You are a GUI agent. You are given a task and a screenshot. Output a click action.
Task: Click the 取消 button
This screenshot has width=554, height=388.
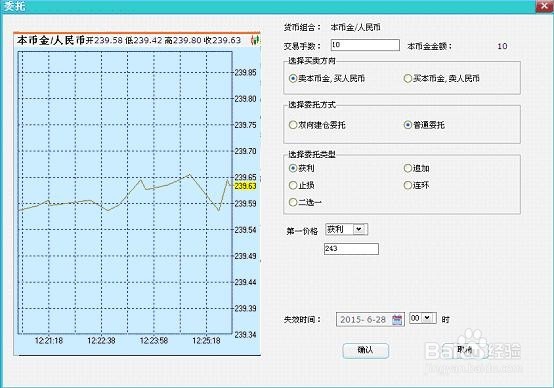(x=464, y=350)
